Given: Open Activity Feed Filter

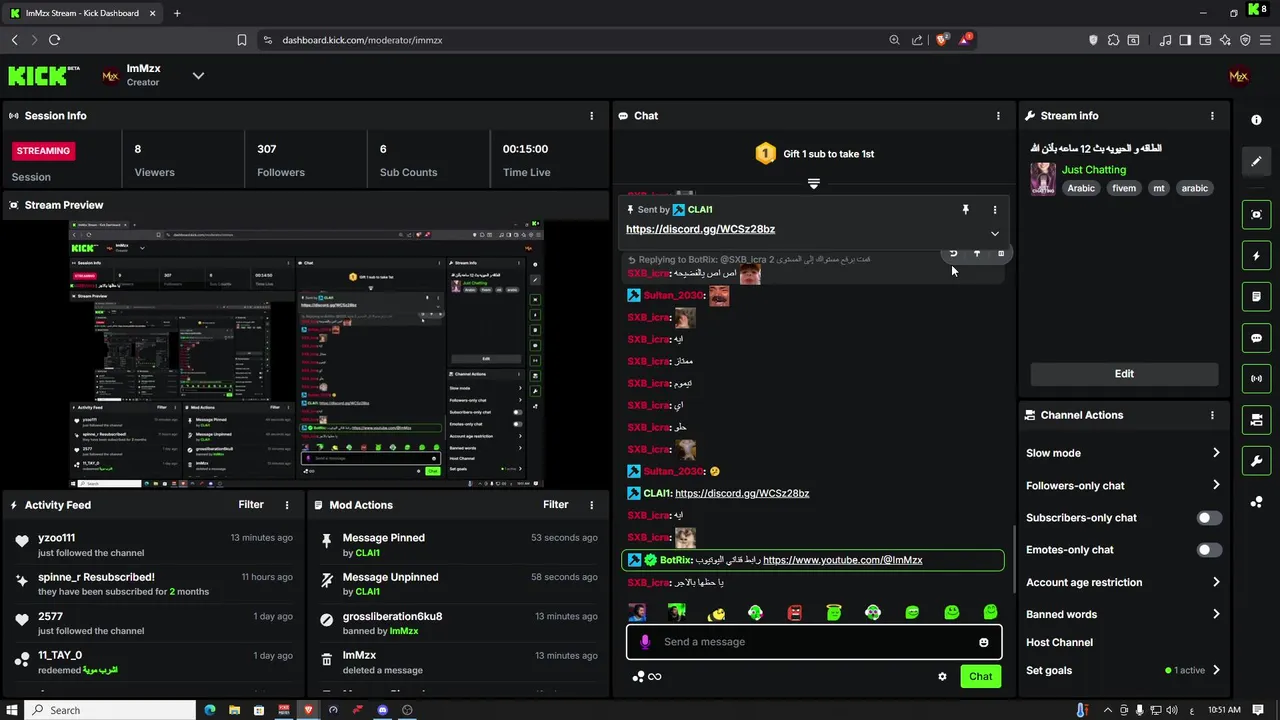Looking at the screenshot, I should pyautogui.click(x=251, y=505).
